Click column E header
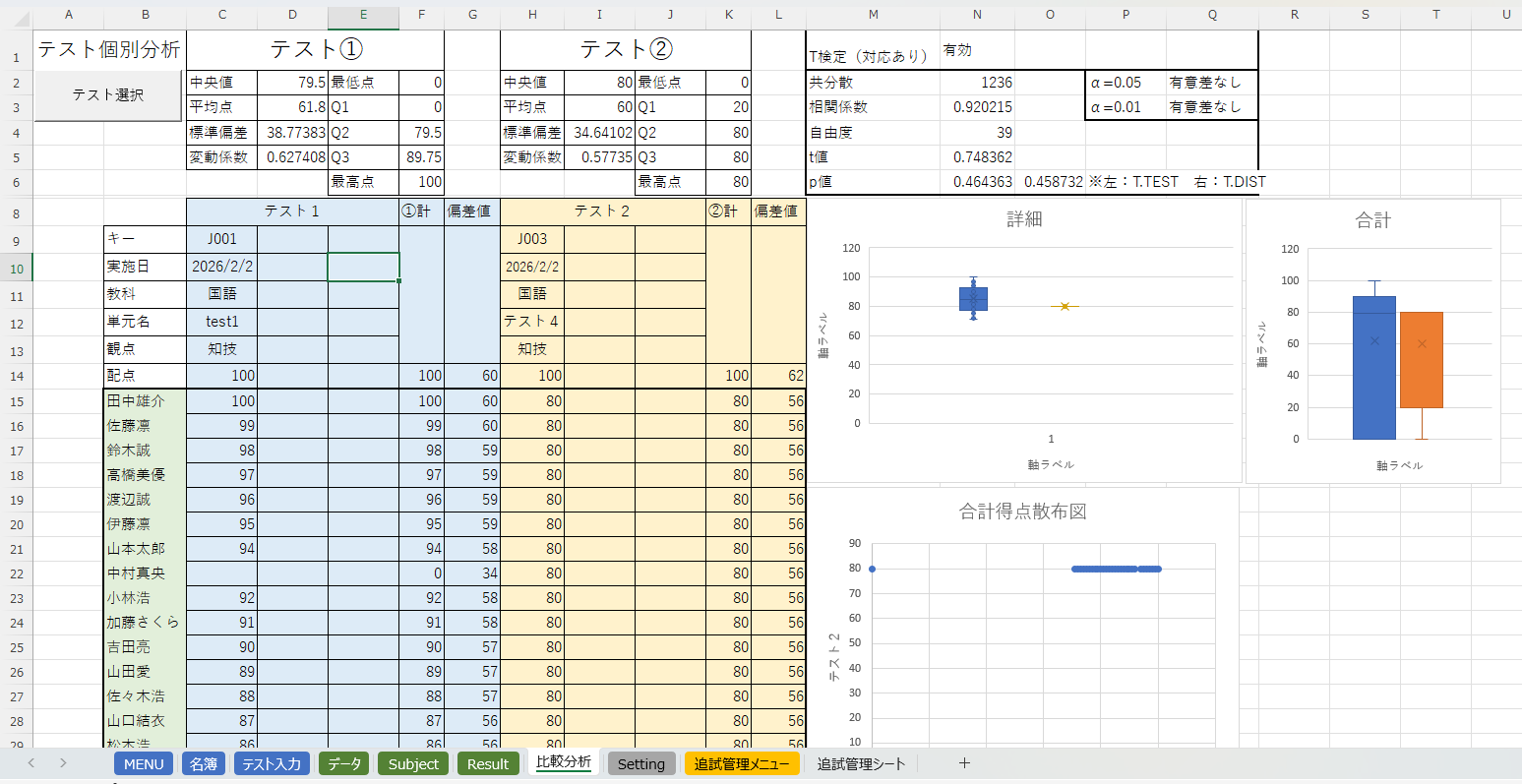 363,16
